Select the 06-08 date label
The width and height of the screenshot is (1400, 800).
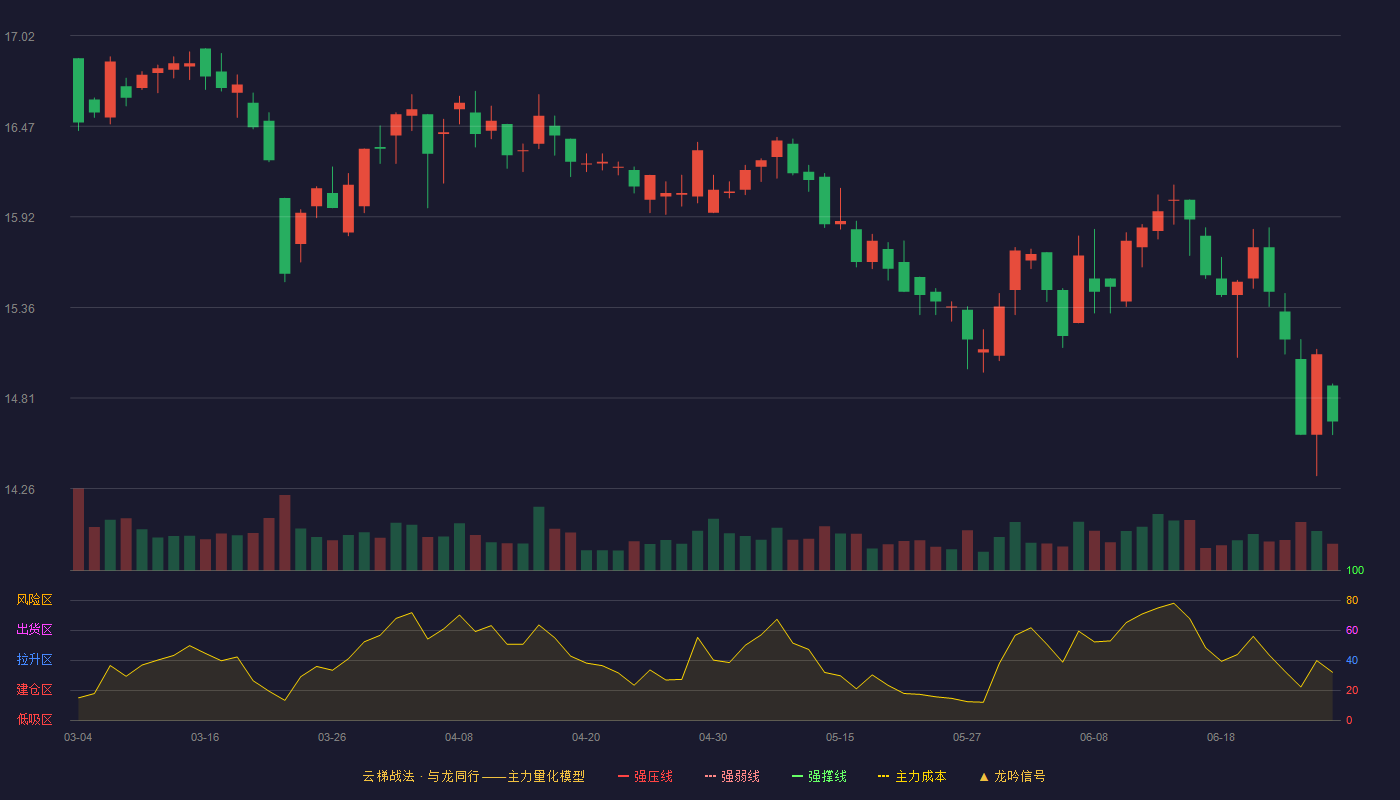1094,737
